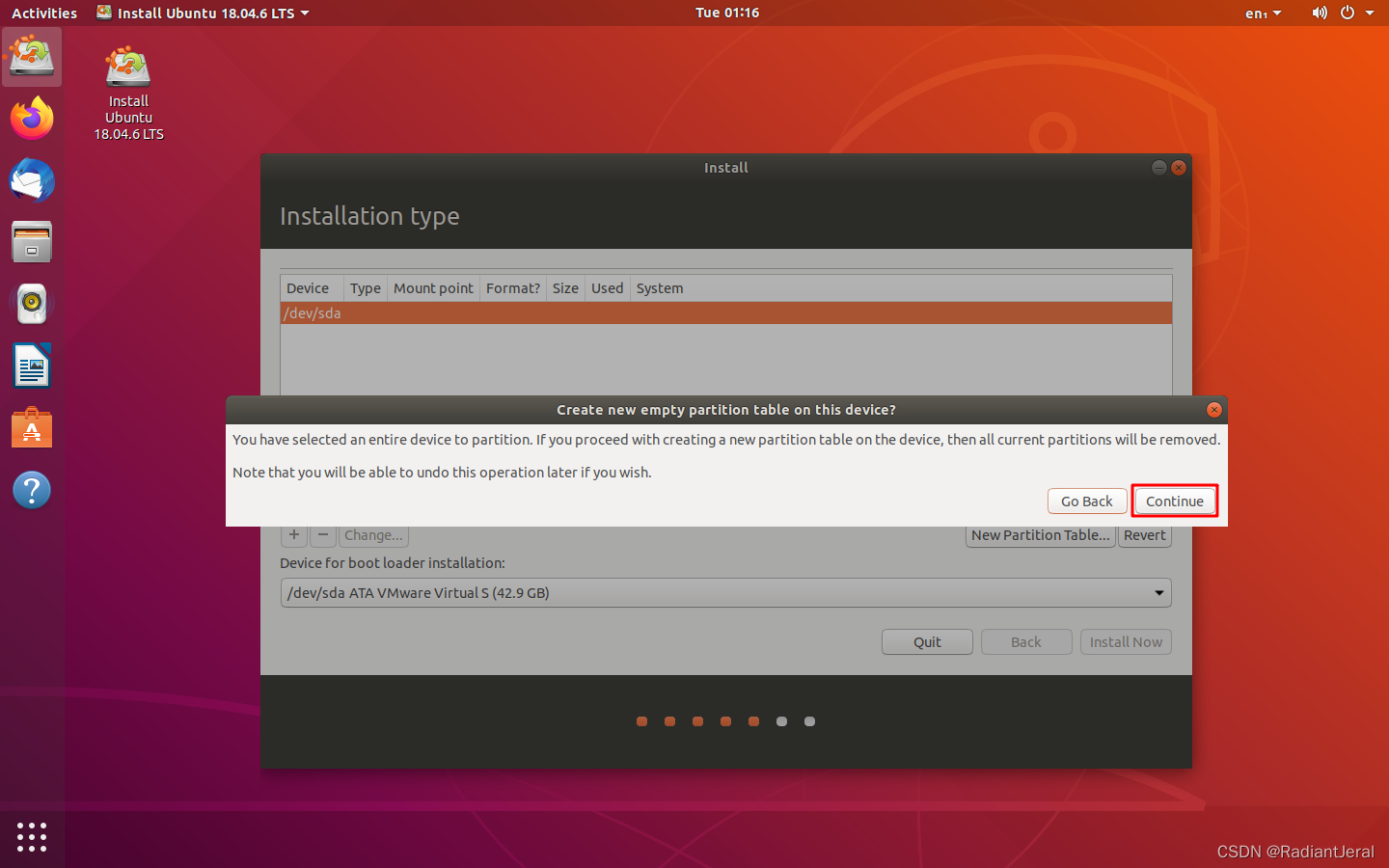Click the Revert button
Viewport: 1389px width, 868px height.
click(x=1145, y=535)
